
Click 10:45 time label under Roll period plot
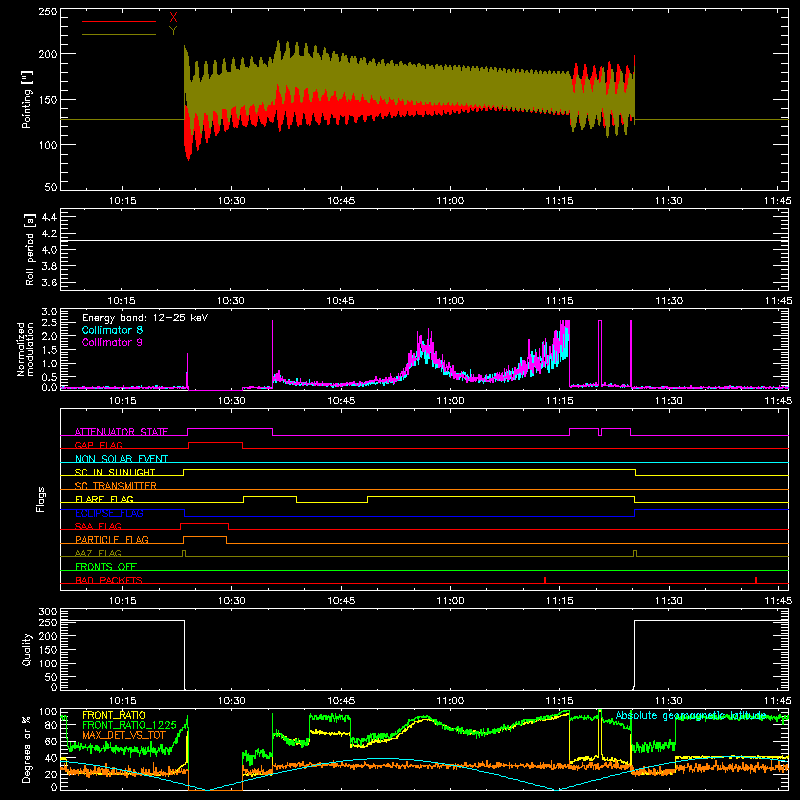coord(341,301)
